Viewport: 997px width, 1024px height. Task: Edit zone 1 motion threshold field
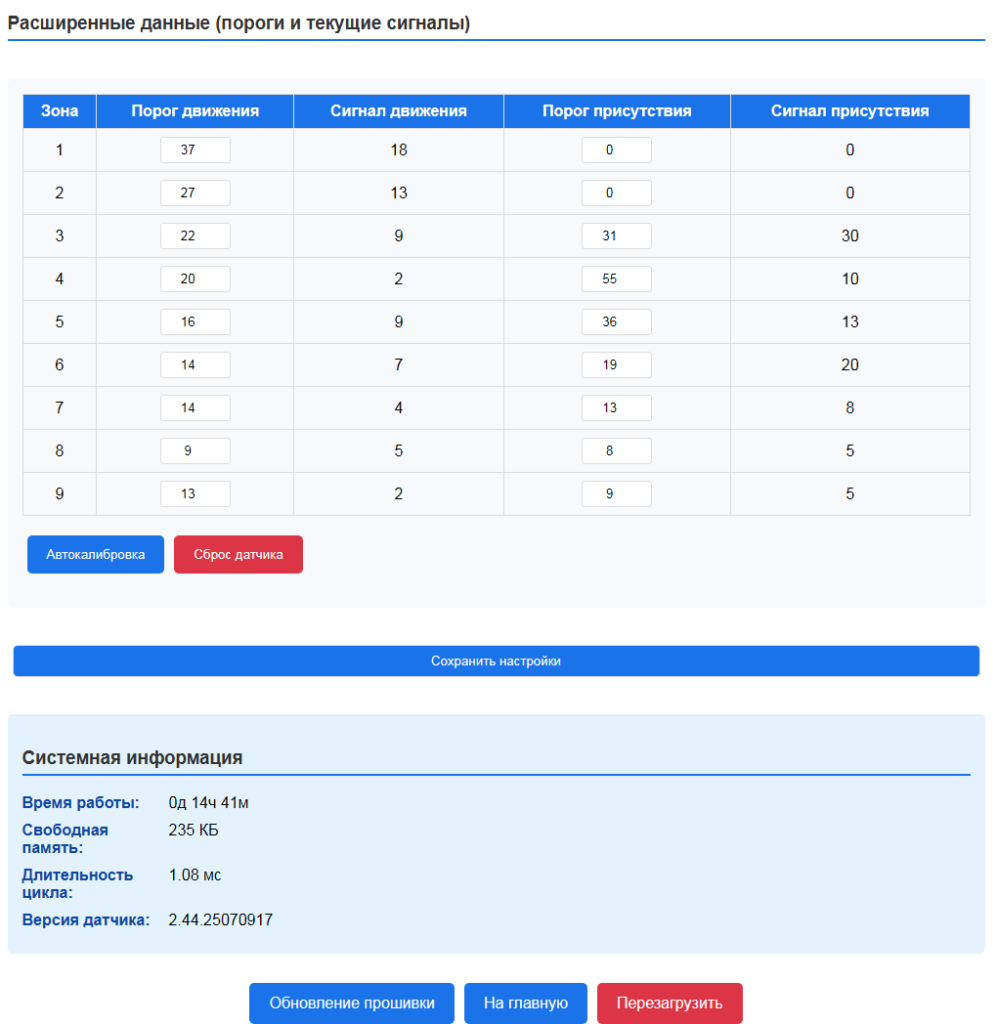195,150
